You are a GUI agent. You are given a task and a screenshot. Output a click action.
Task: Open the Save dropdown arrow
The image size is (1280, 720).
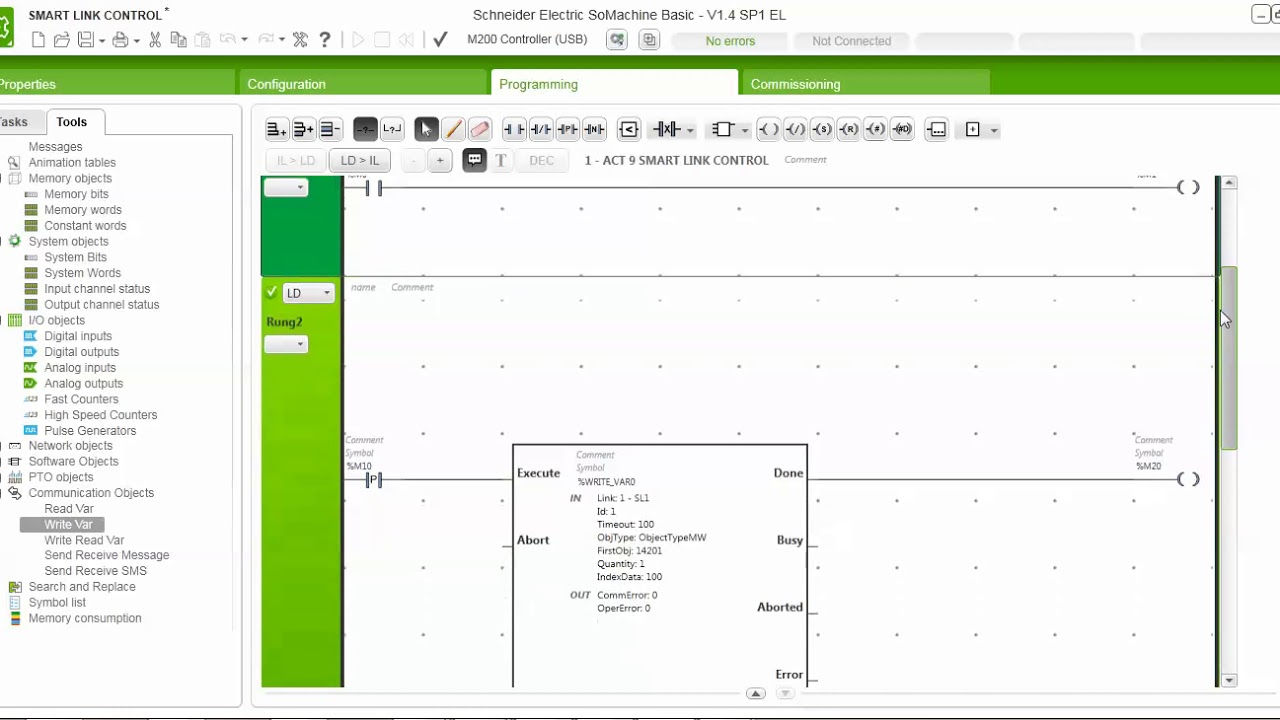pyautogui.click(x=101, y=41)
